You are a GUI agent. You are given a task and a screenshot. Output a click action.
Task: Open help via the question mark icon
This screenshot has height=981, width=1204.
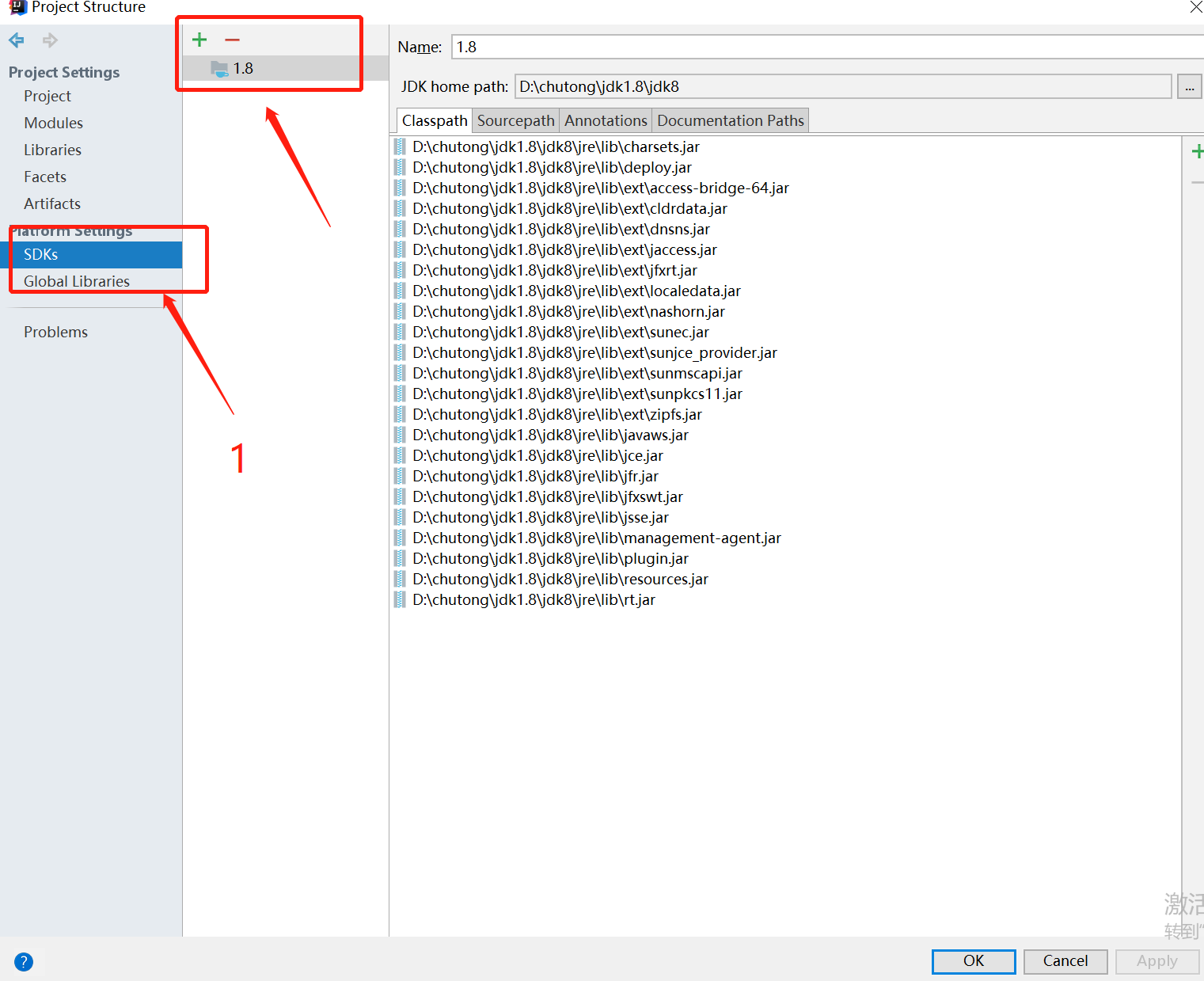[x=23, y=961]
